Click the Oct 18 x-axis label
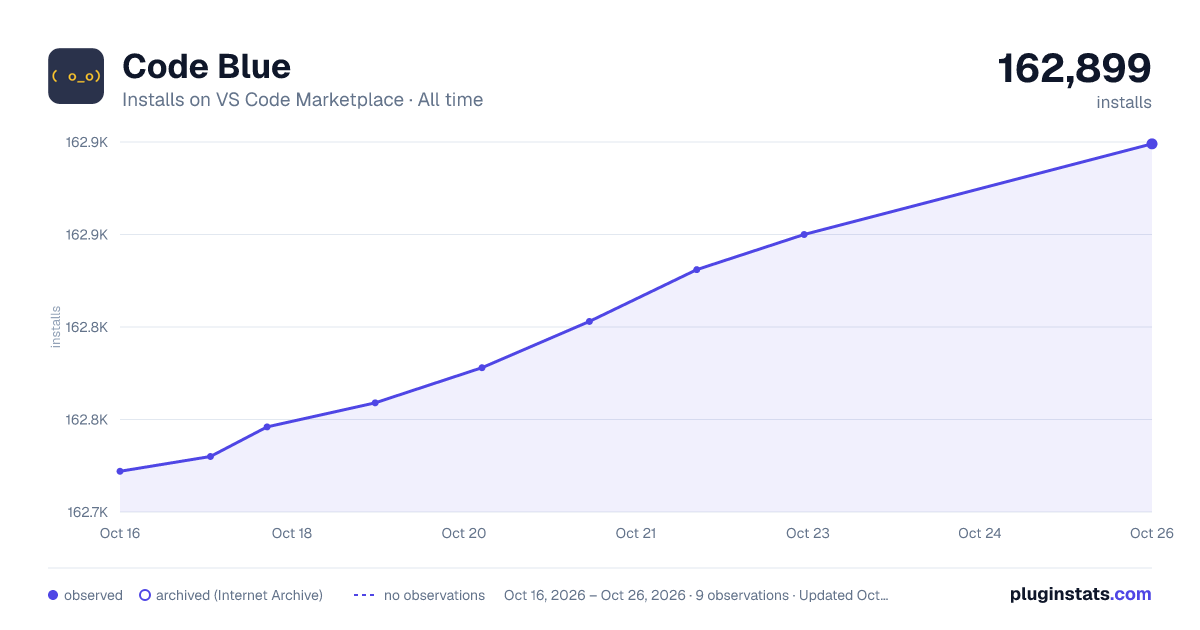The height and width of the screenshot is (630, 1200). (292, 533)
